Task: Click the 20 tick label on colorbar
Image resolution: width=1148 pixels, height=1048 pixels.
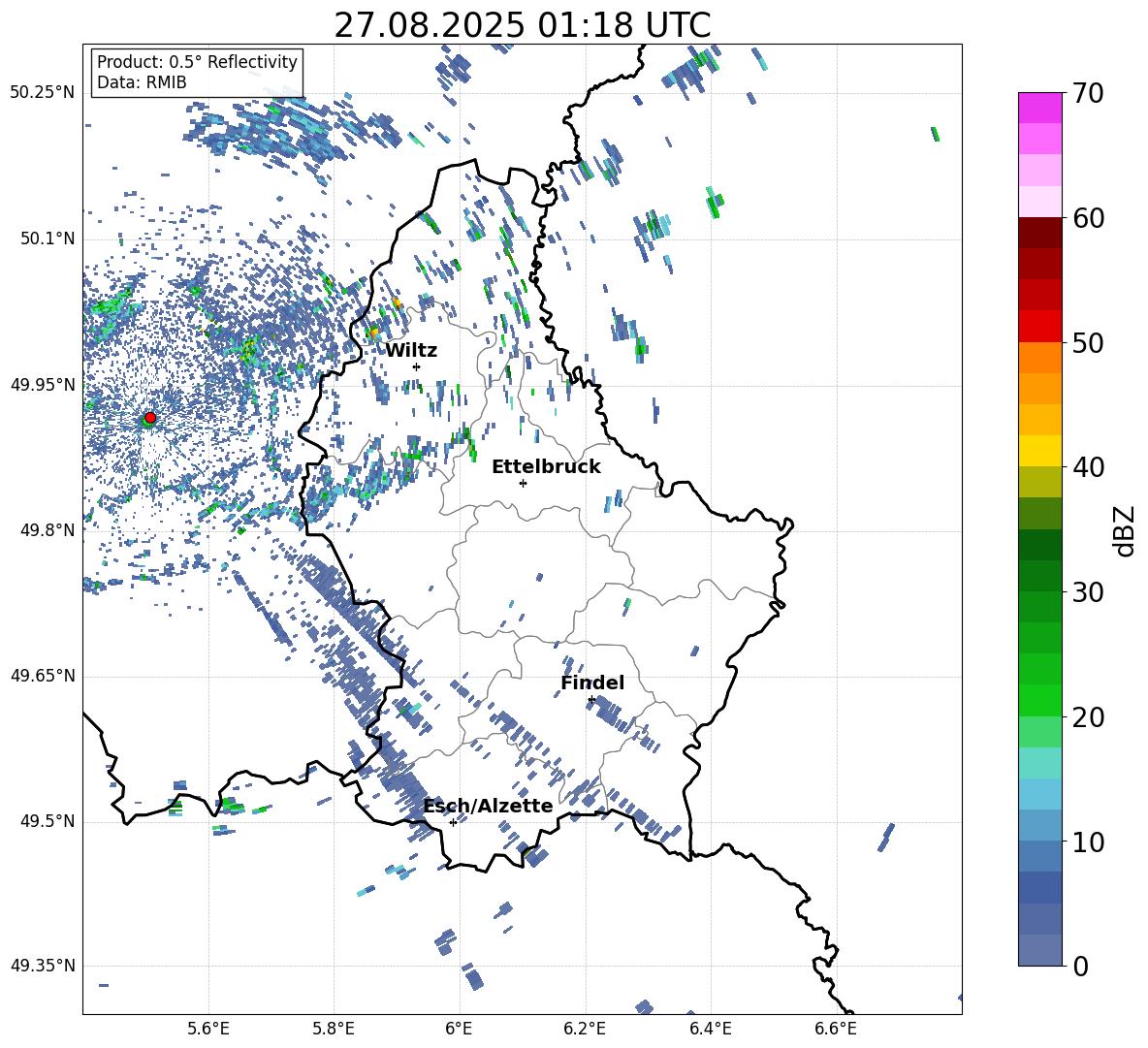Action: tap(1088, 716)
